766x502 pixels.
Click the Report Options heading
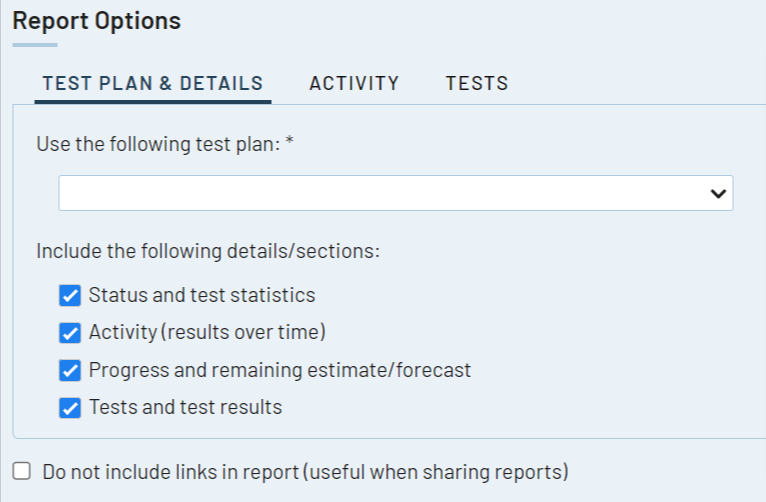point(97,21)
